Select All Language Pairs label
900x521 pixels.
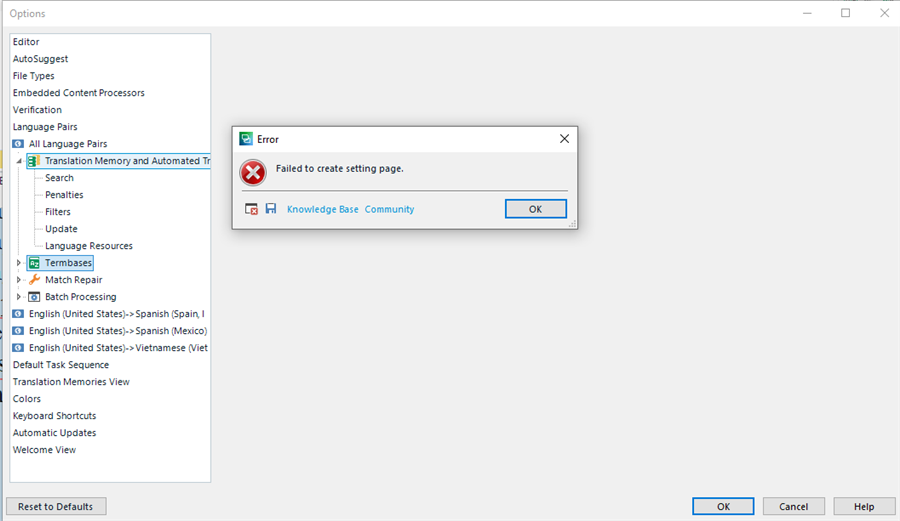coord(68,143)
